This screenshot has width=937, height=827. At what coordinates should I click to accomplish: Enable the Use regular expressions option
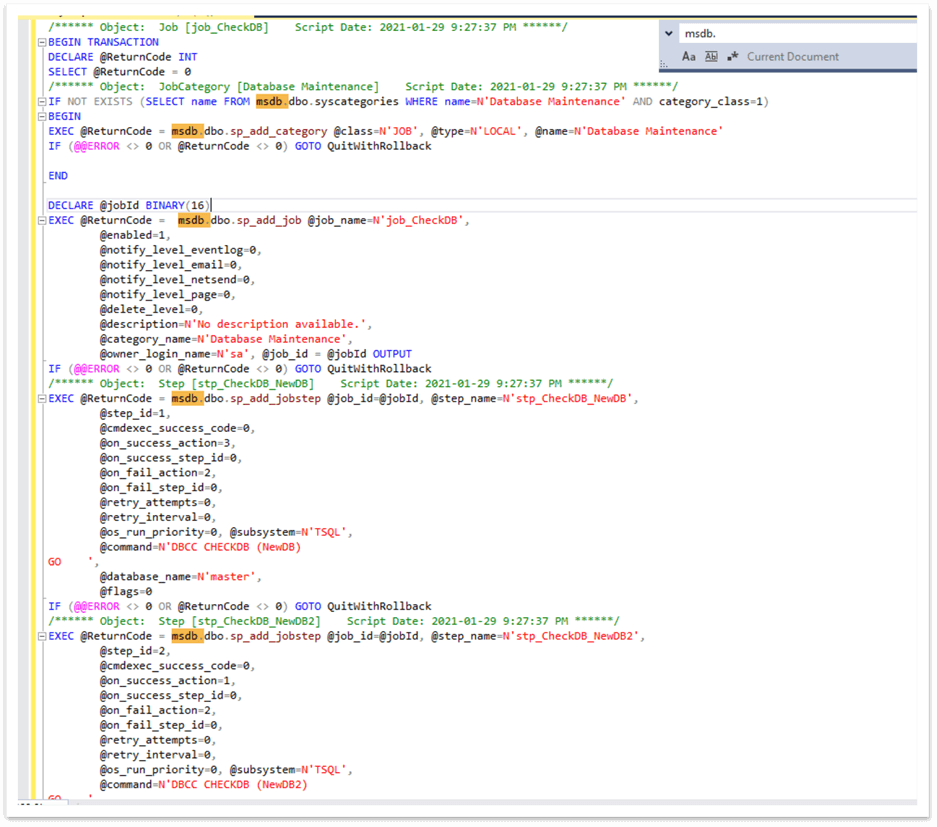(x=732, y=57)
